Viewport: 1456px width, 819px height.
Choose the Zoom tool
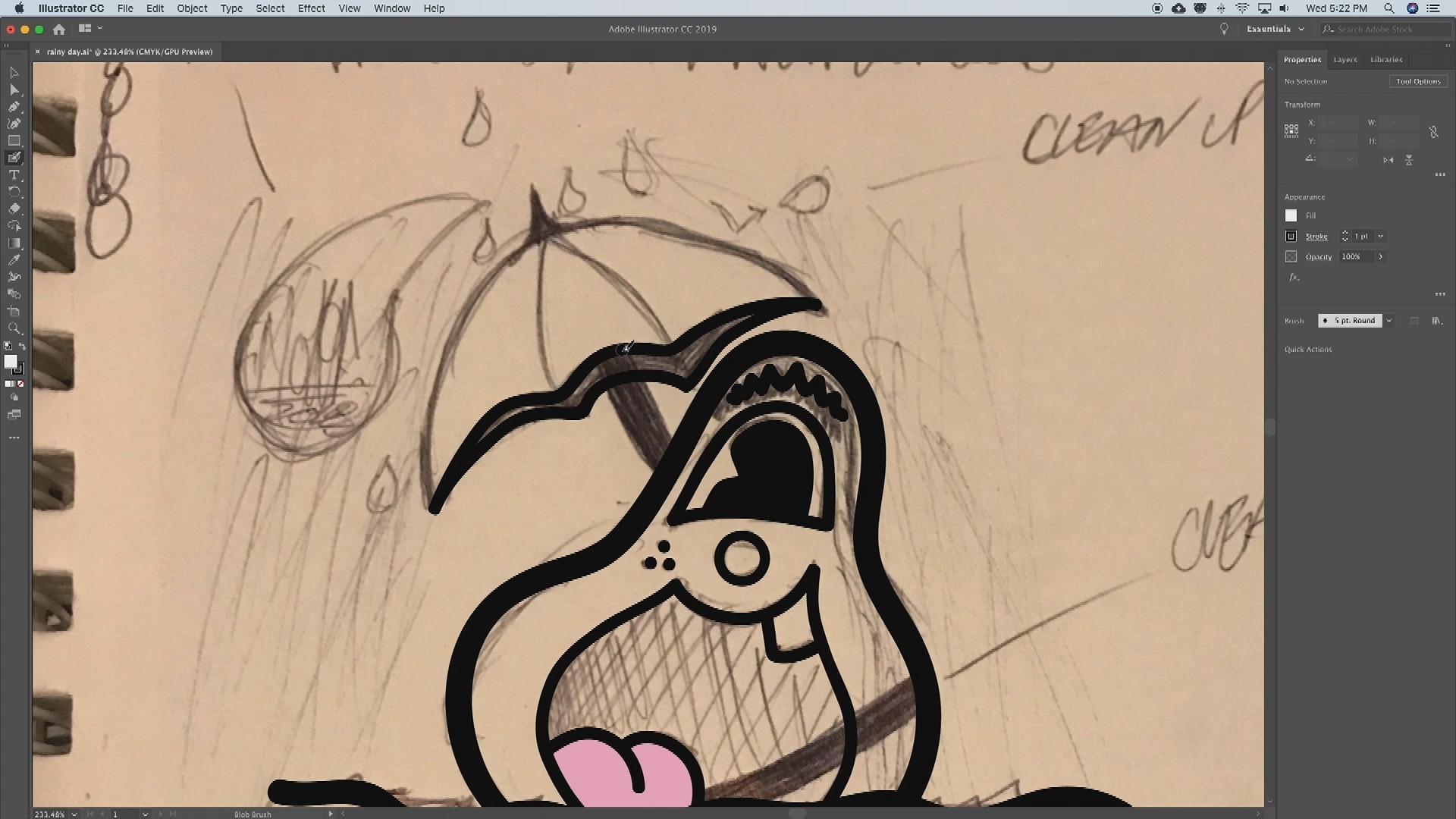[14, 329]
